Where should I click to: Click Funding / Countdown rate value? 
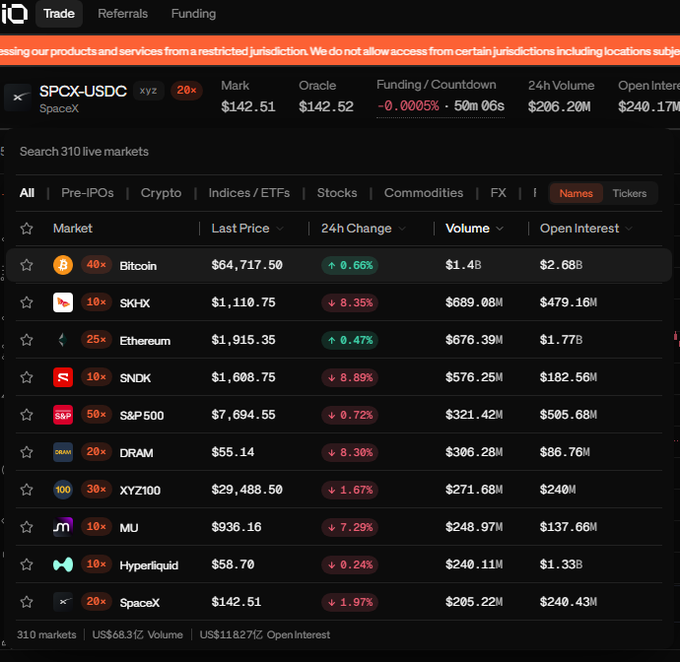point(408,105)
